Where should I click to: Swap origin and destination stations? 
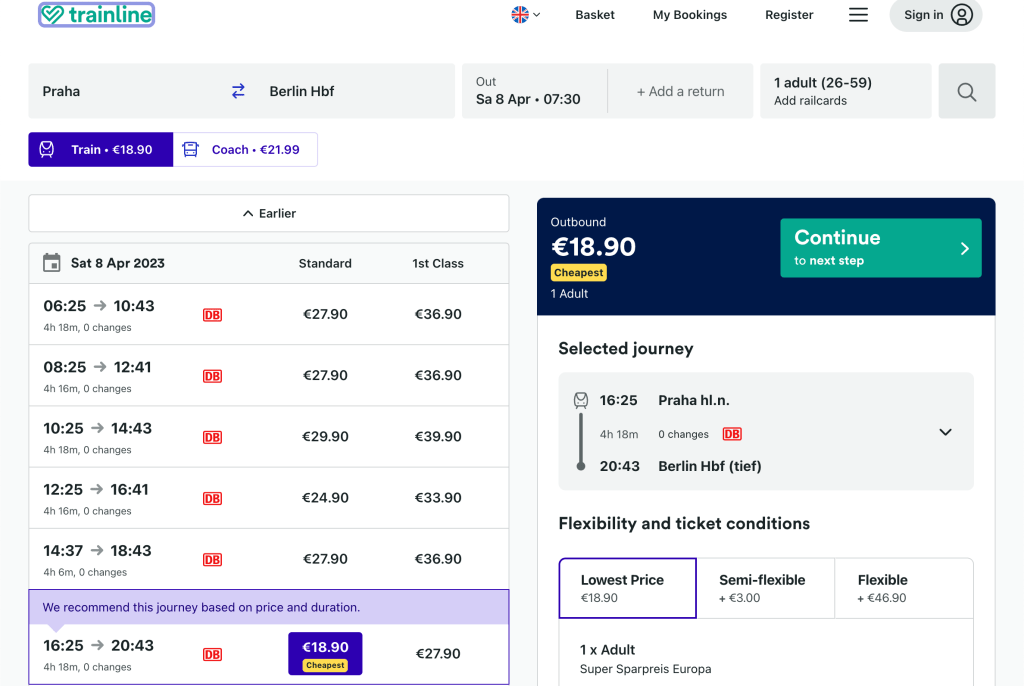[x=238, y=91]
